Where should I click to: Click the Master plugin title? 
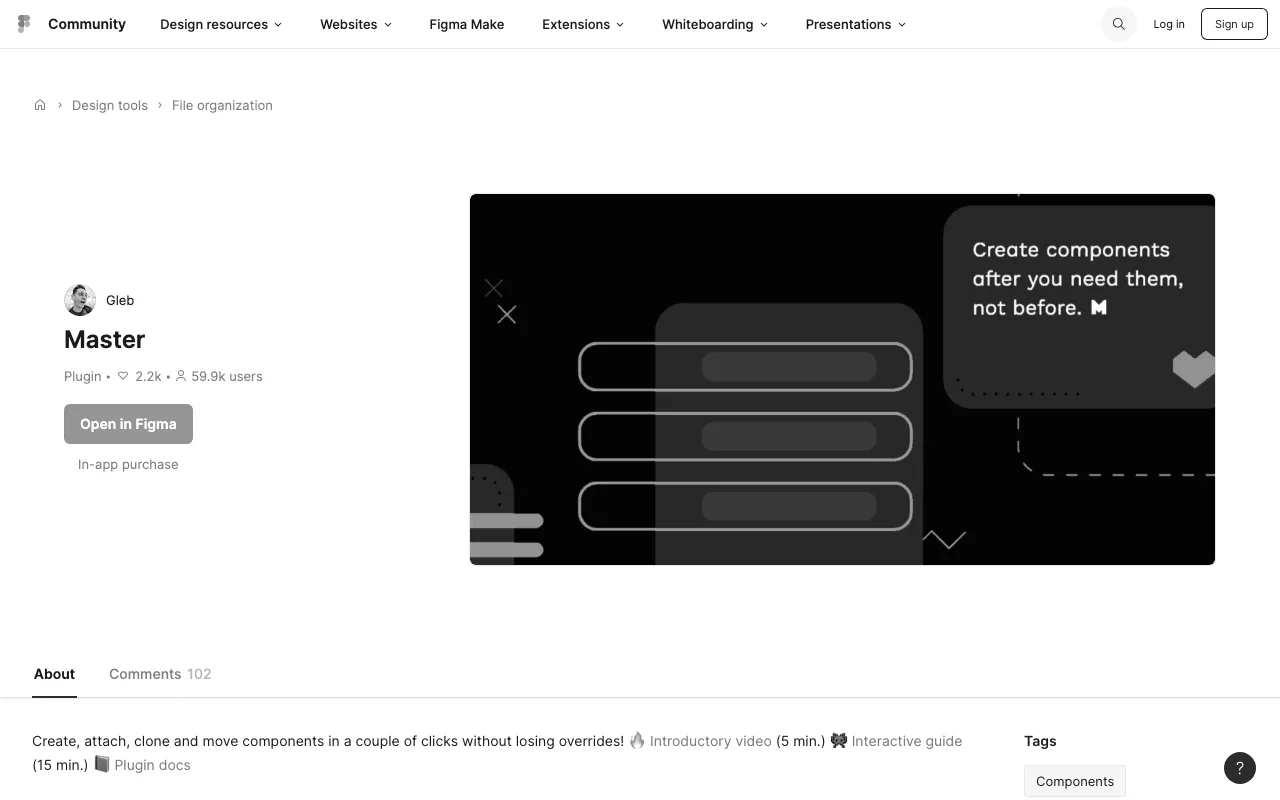[x=105, y=339]
